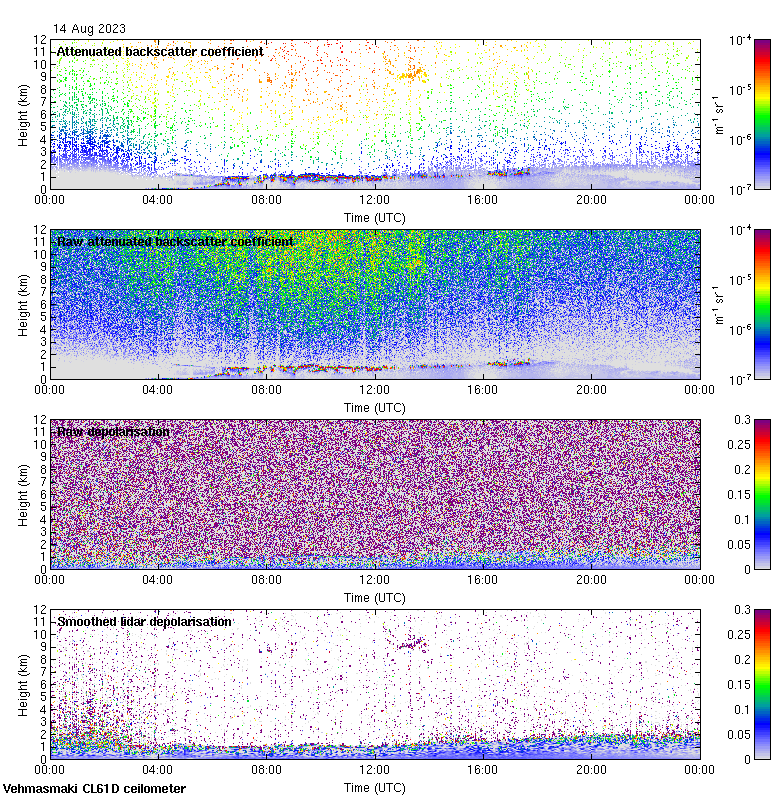Image resolution: width=780 pixels, height=800 pixels.
Task: Click the 10^-6 label on raw backscatter colorbar
Action: coord(740,330)
